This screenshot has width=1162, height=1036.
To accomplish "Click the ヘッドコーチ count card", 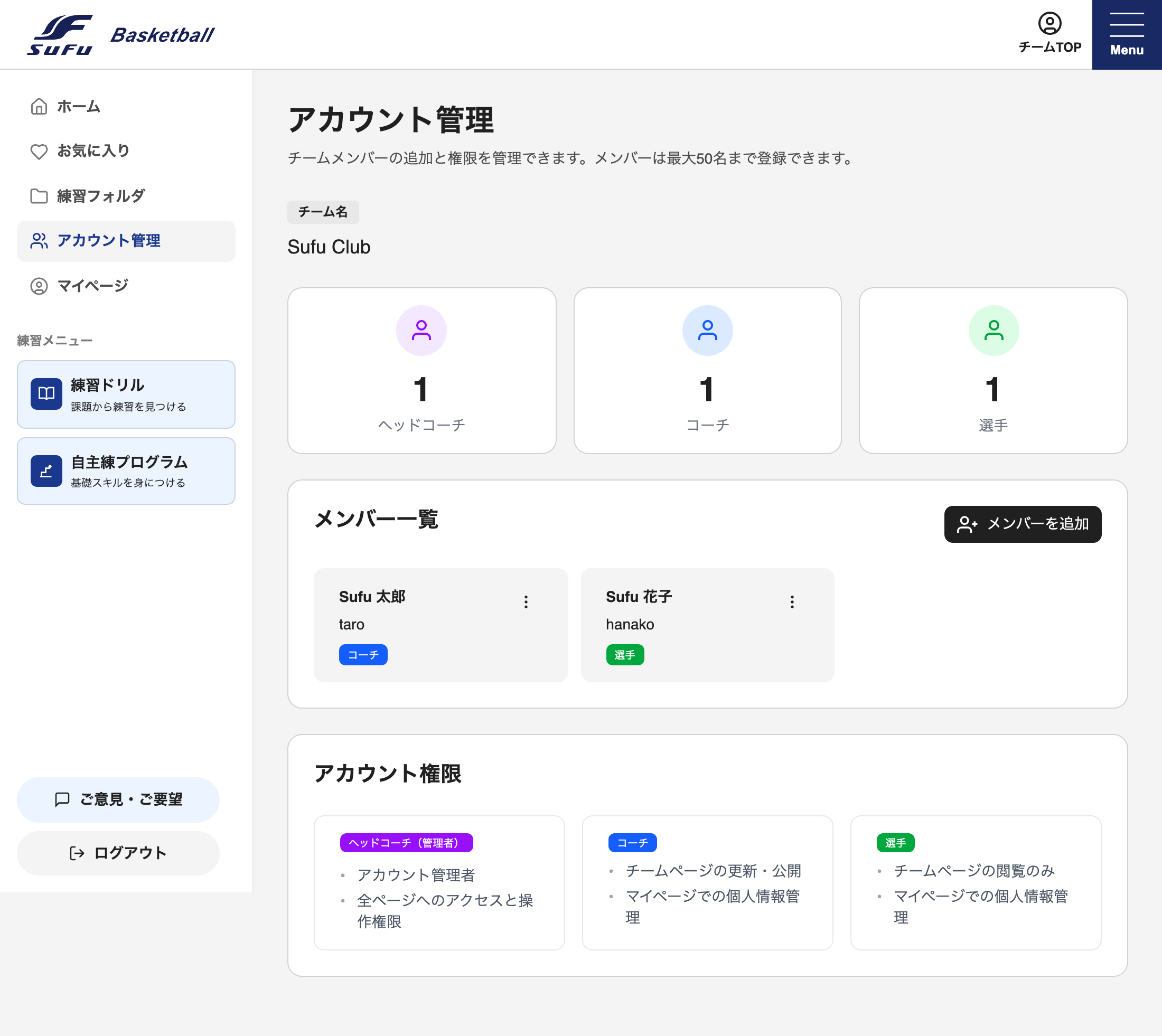I will [x=421, y=370].
